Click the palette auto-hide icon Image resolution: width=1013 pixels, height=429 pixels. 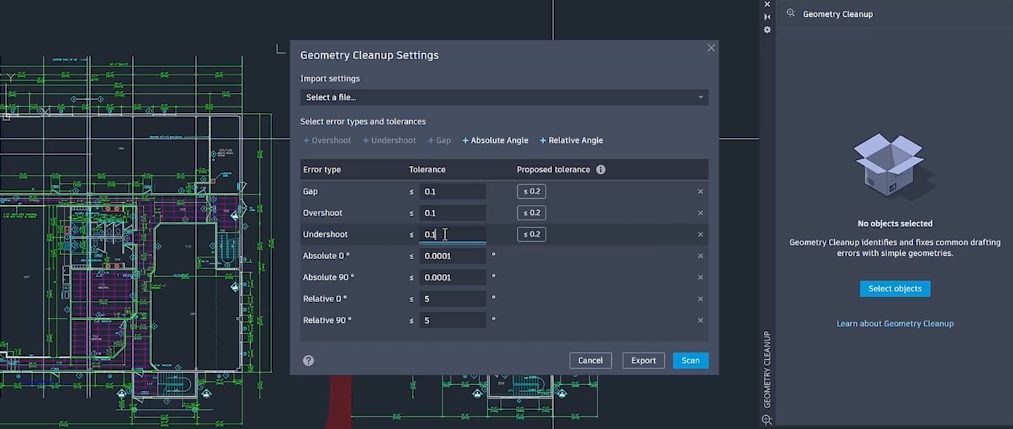767,17
